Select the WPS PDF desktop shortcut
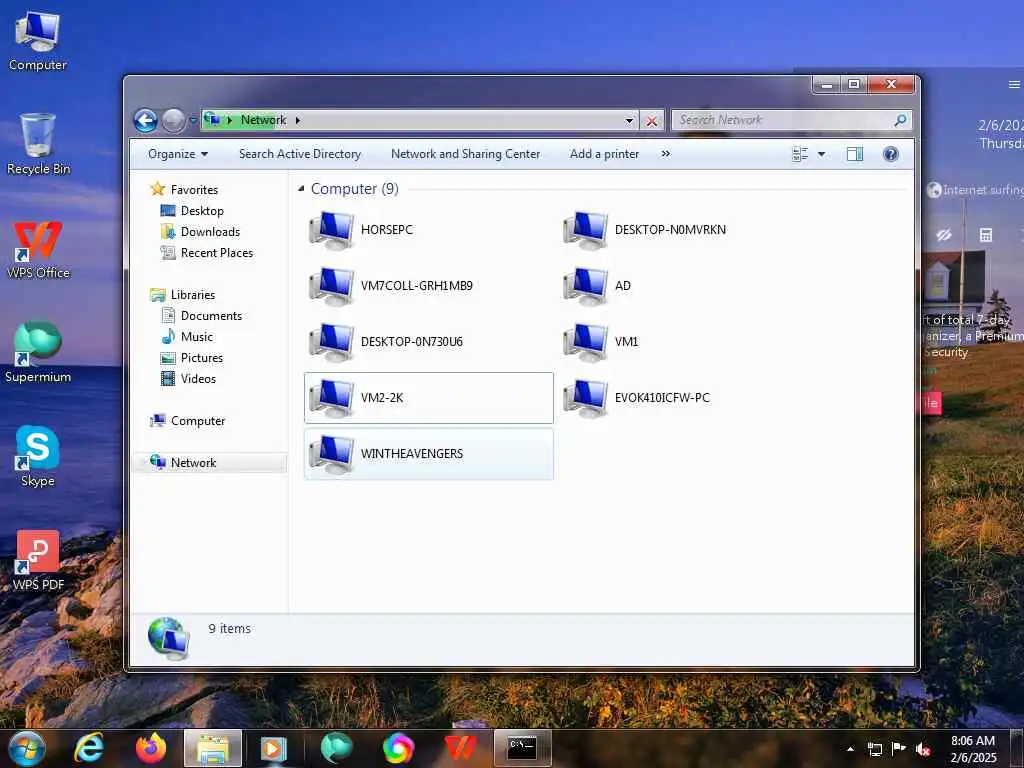This screenshot has height=768, width=1024. [38, 560]
